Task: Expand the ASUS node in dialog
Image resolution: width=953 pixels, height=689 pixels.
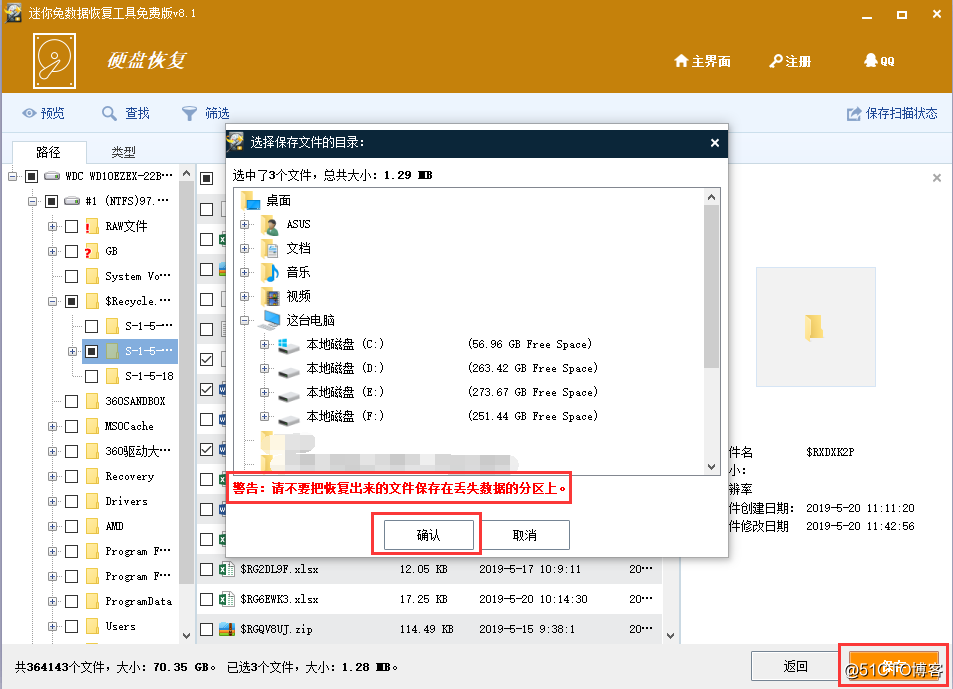Action: pos(244,224)
